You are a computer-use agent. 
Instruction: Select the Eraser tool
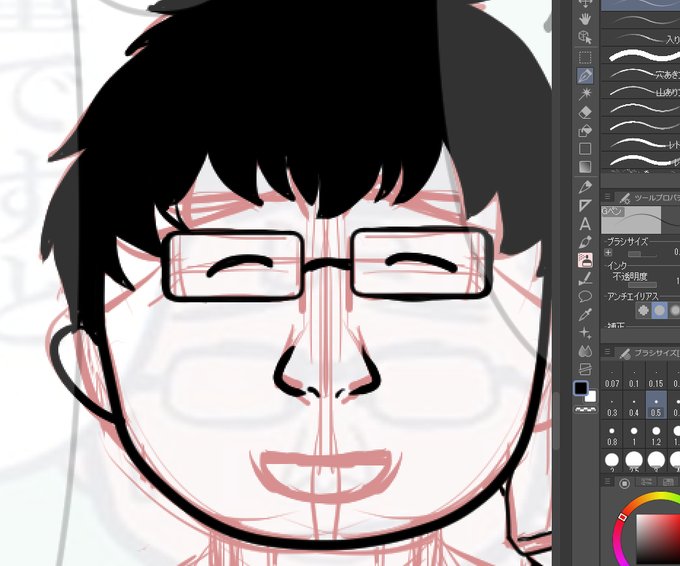(x=585, y=112)
